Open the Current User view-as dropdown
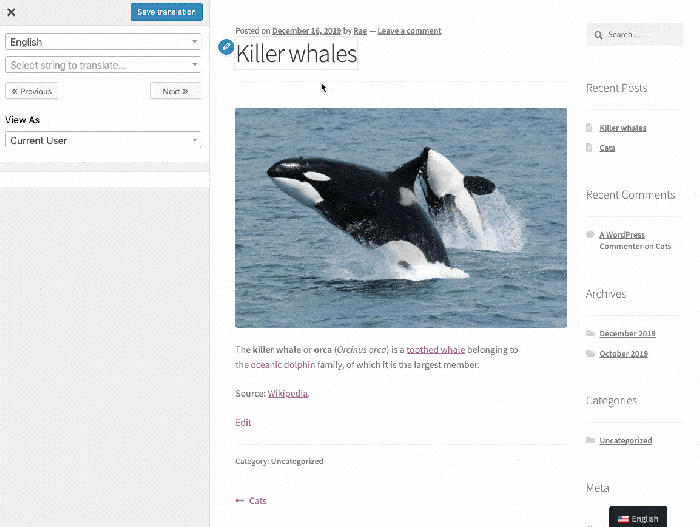 click(x=103, y=140)
